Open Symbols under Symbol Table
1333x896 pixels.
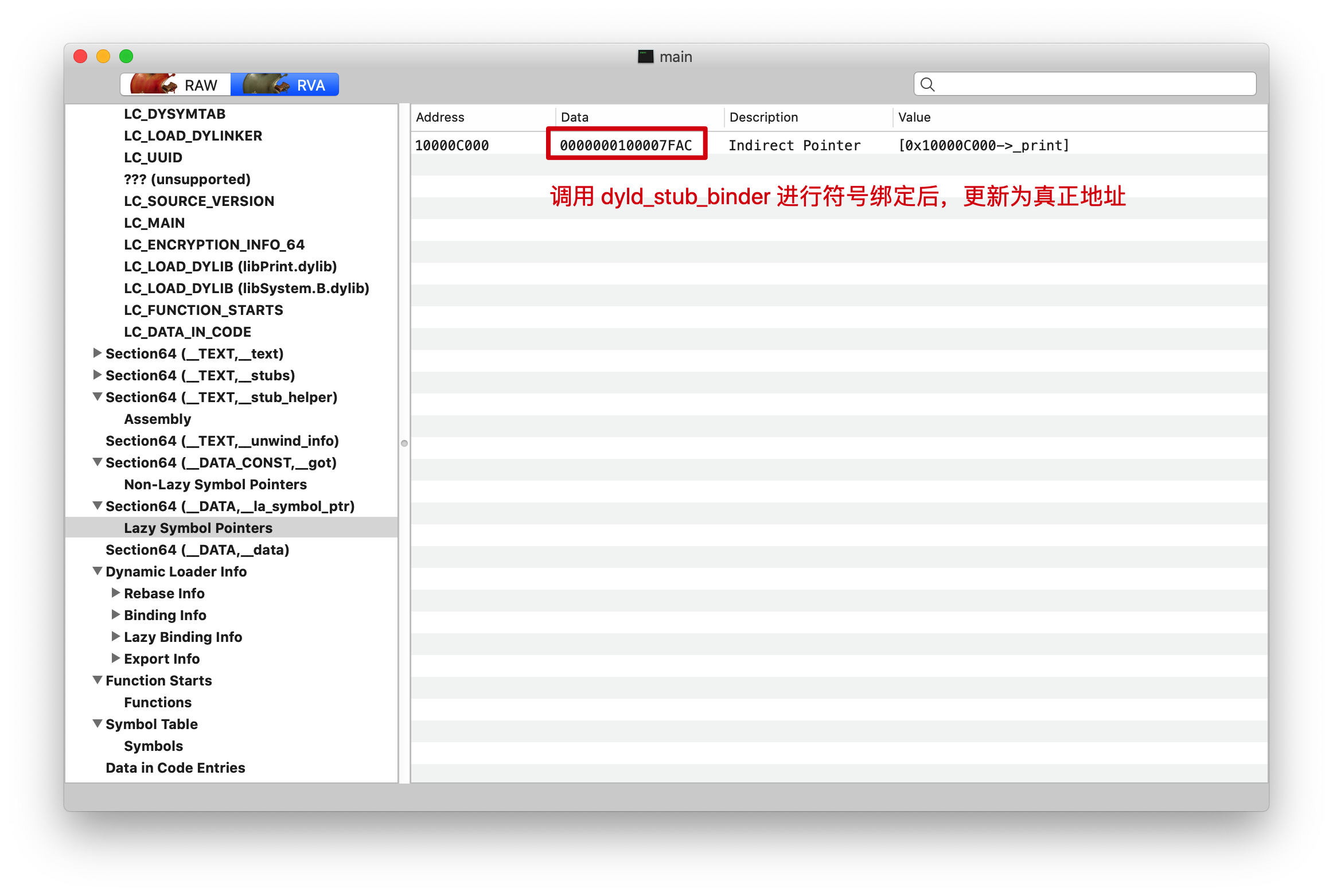pos(153,746)
